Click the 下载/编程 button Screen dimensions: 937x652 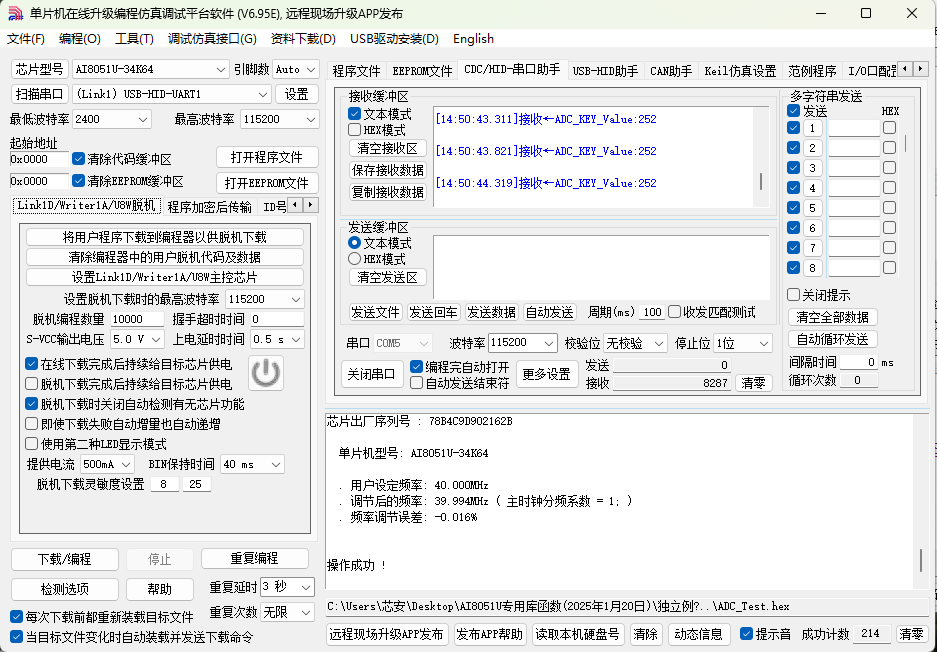click(x=64, y=559)
